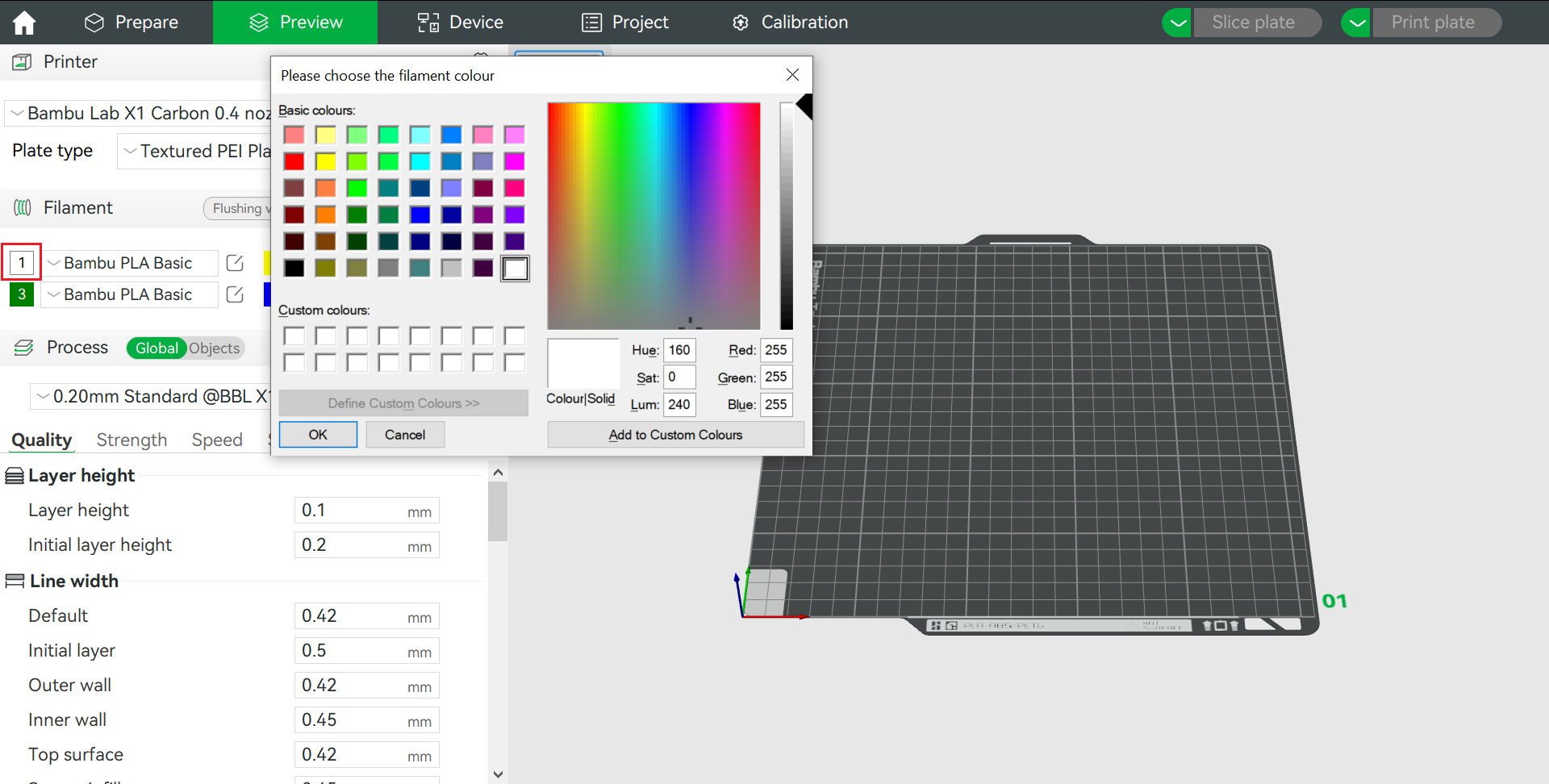Go to the home screen icon

[24, 23]
